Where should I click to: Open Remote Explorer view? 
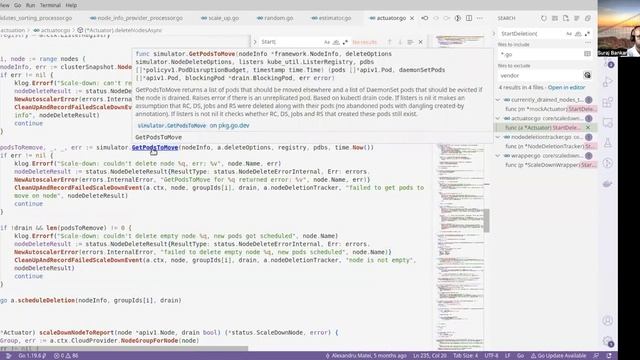pos(608,122)
